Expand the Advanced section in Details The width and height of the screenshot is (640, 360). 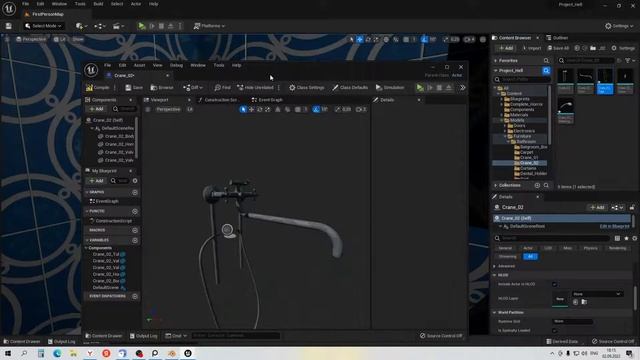pyautogui.click(x=495, y=267)
